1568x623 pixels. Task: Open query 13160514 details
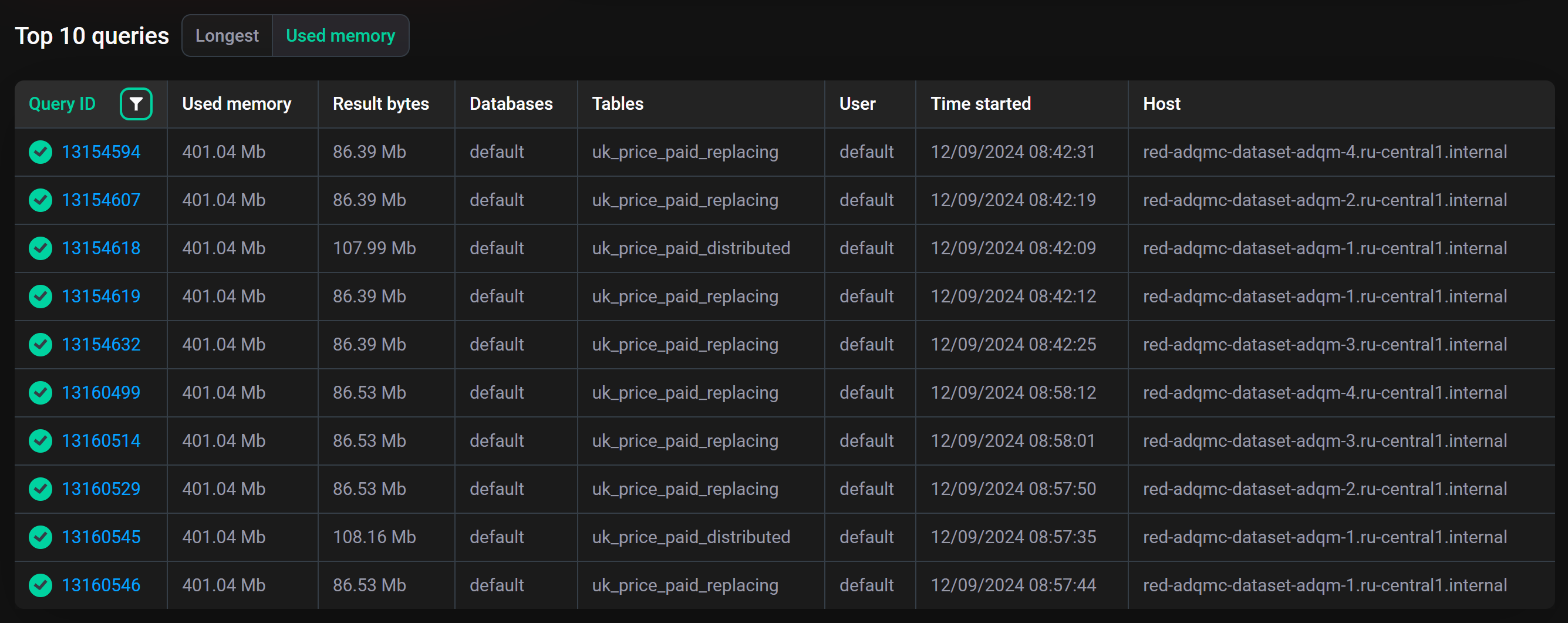click(100, 440)
